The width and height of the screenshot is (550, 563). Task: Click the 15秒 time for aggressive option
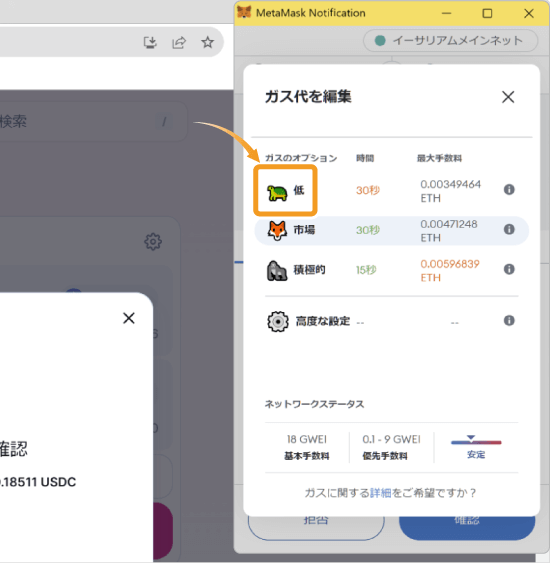pyautogui.click(x=366, y=270)
